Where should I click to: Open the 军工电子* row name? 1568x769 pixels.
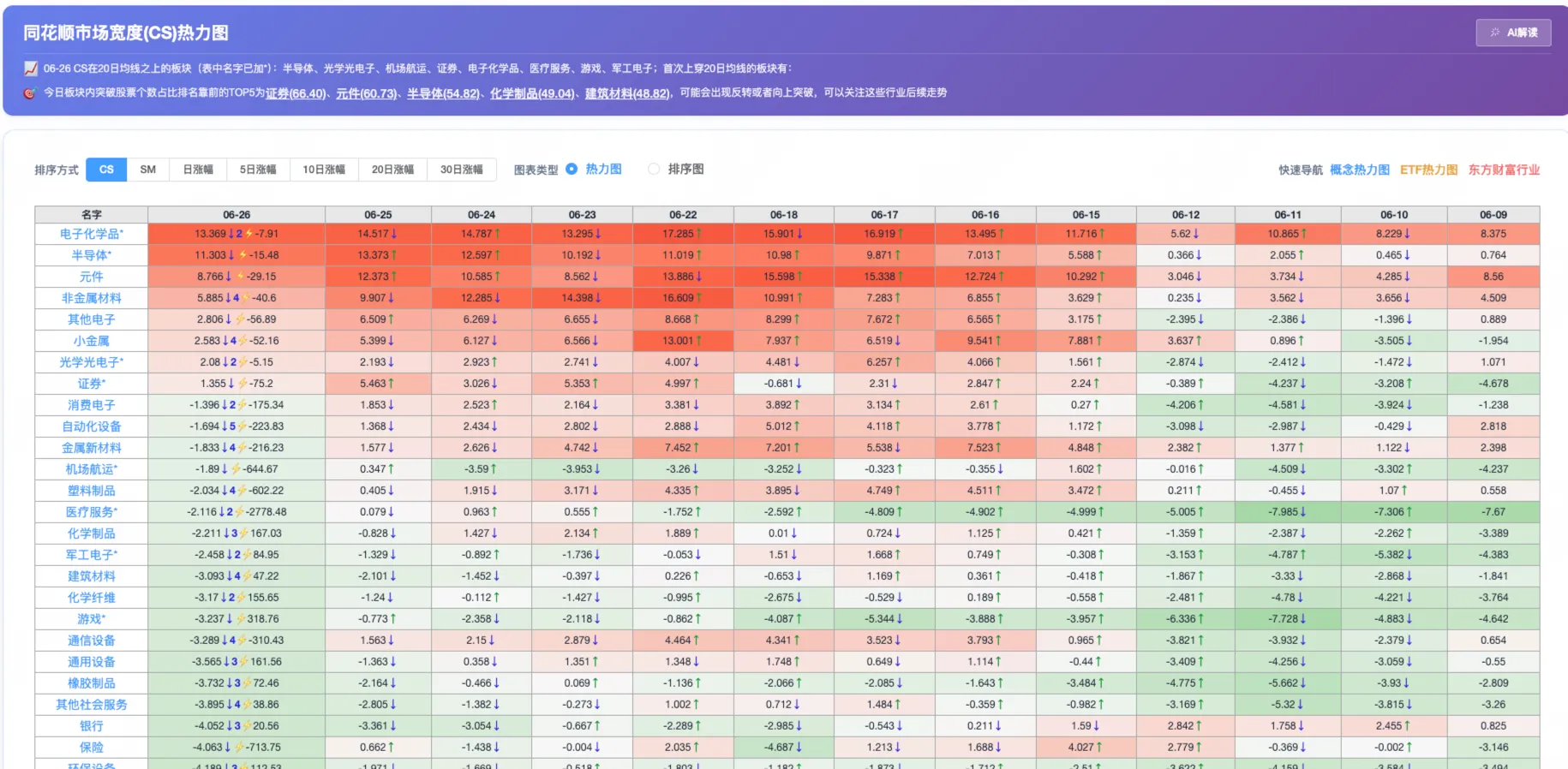92,555
